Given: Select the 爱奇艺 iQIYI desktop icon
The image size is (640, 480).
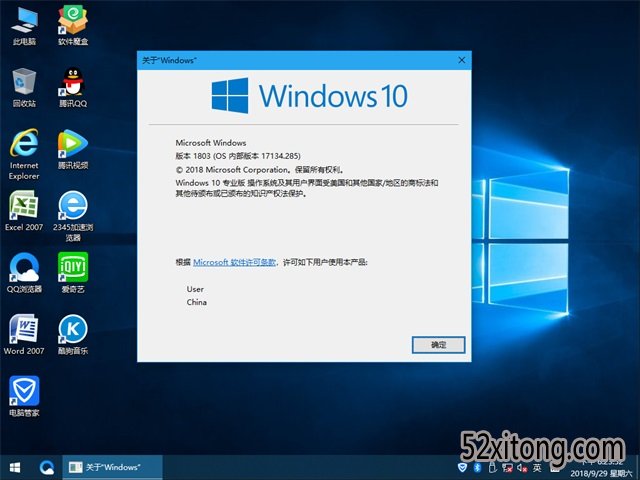Looking at the screenshot, I should (73, 273).
